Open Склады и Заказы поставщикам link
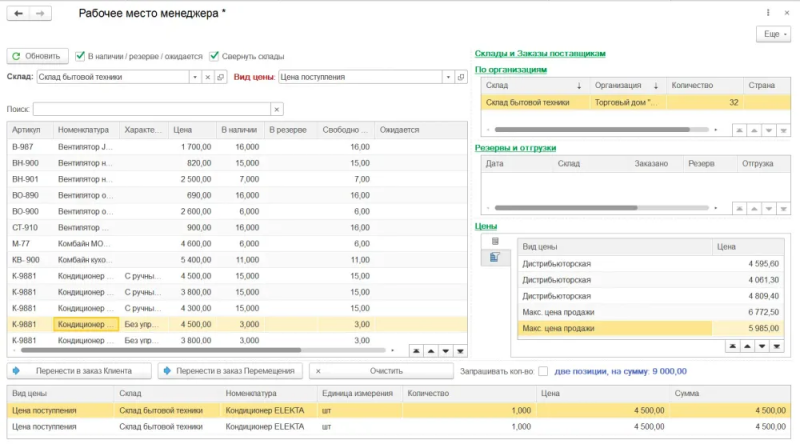 [540, 53]
